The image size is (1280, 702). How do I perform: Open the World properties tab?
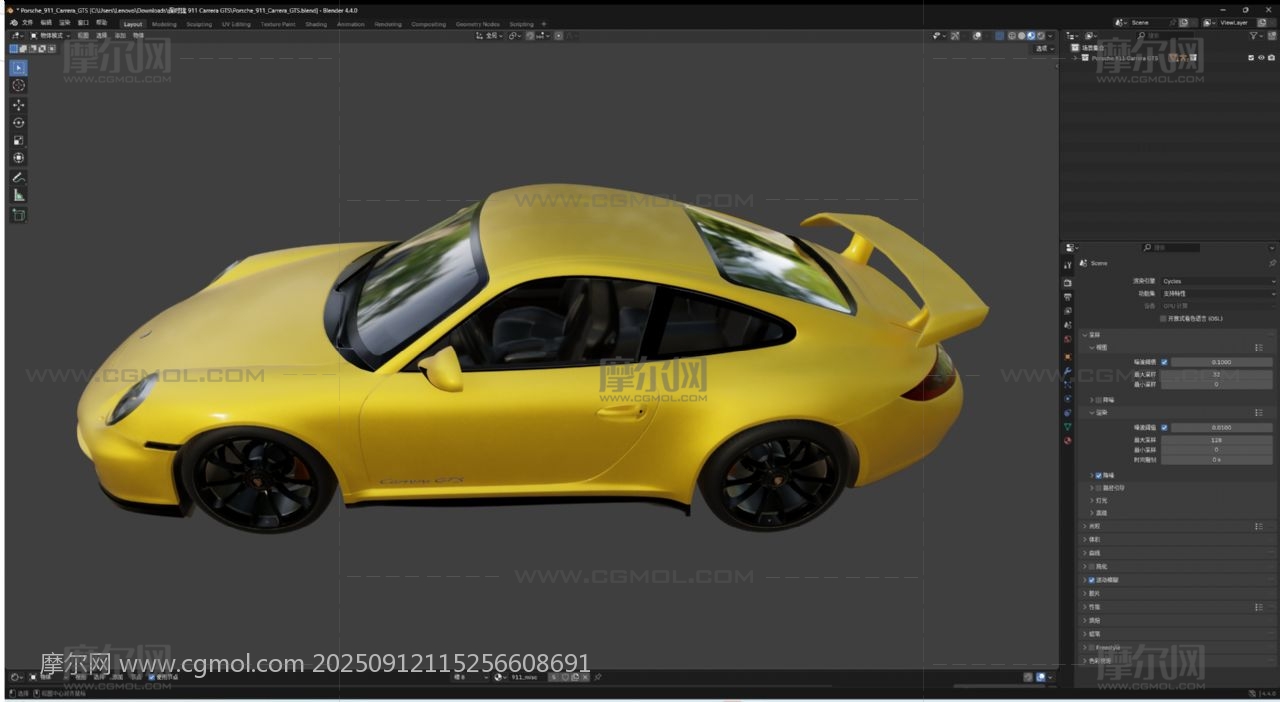coord(1068,339)
